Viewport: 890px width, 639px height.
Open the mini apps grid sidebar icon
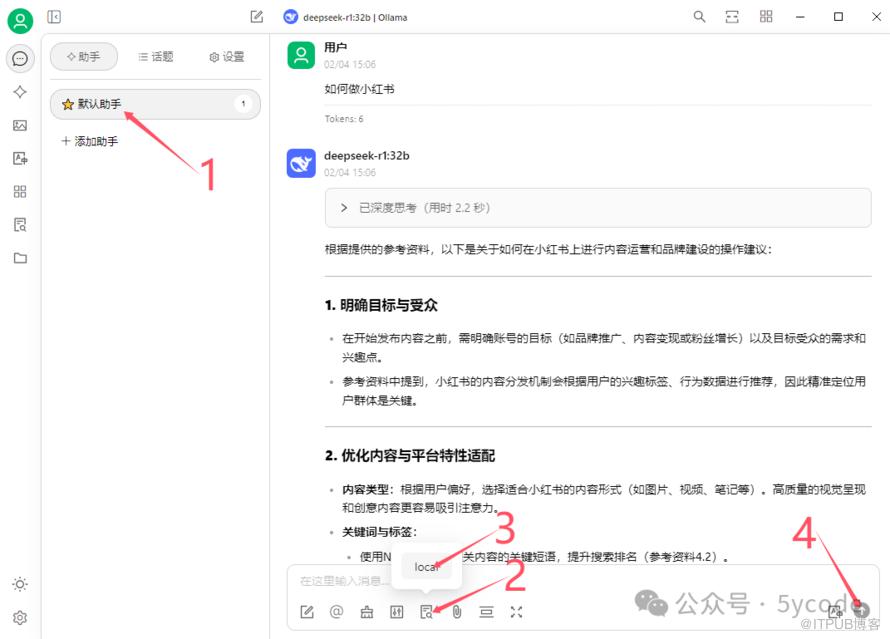(20, 191)
